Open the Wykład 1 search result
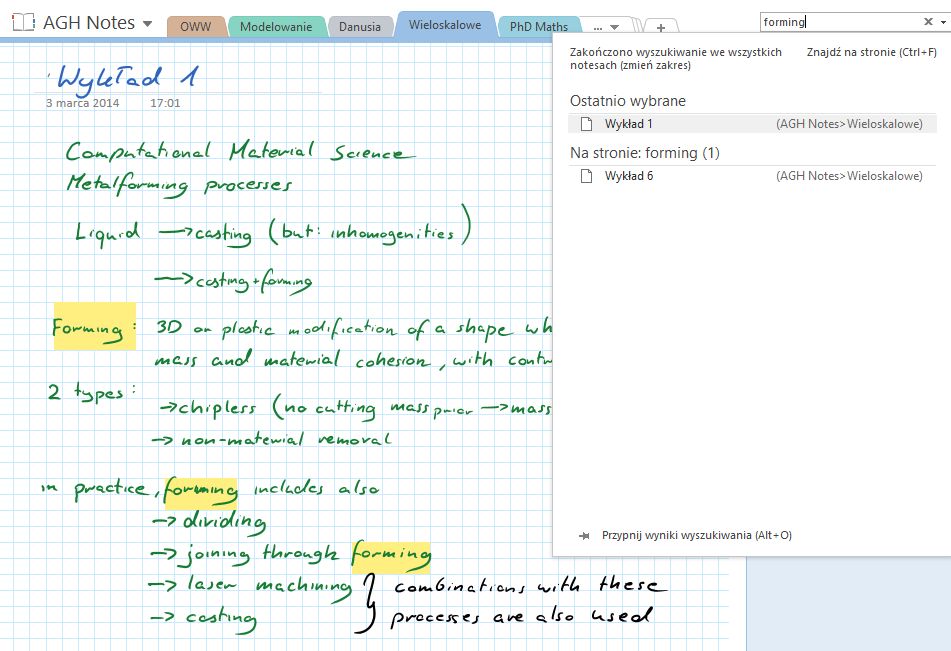 tap(629, 124)
